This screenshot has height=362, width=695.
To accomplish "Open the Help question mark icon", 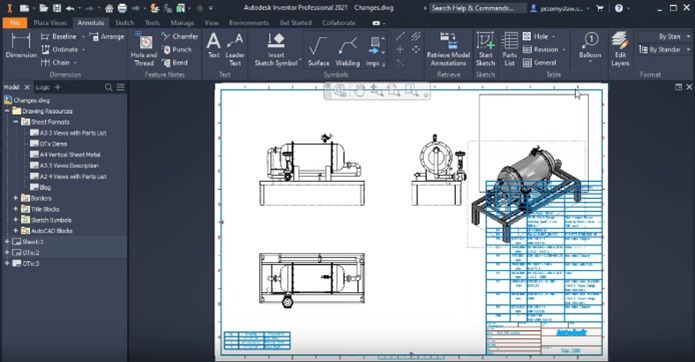I will pos(619,8).
